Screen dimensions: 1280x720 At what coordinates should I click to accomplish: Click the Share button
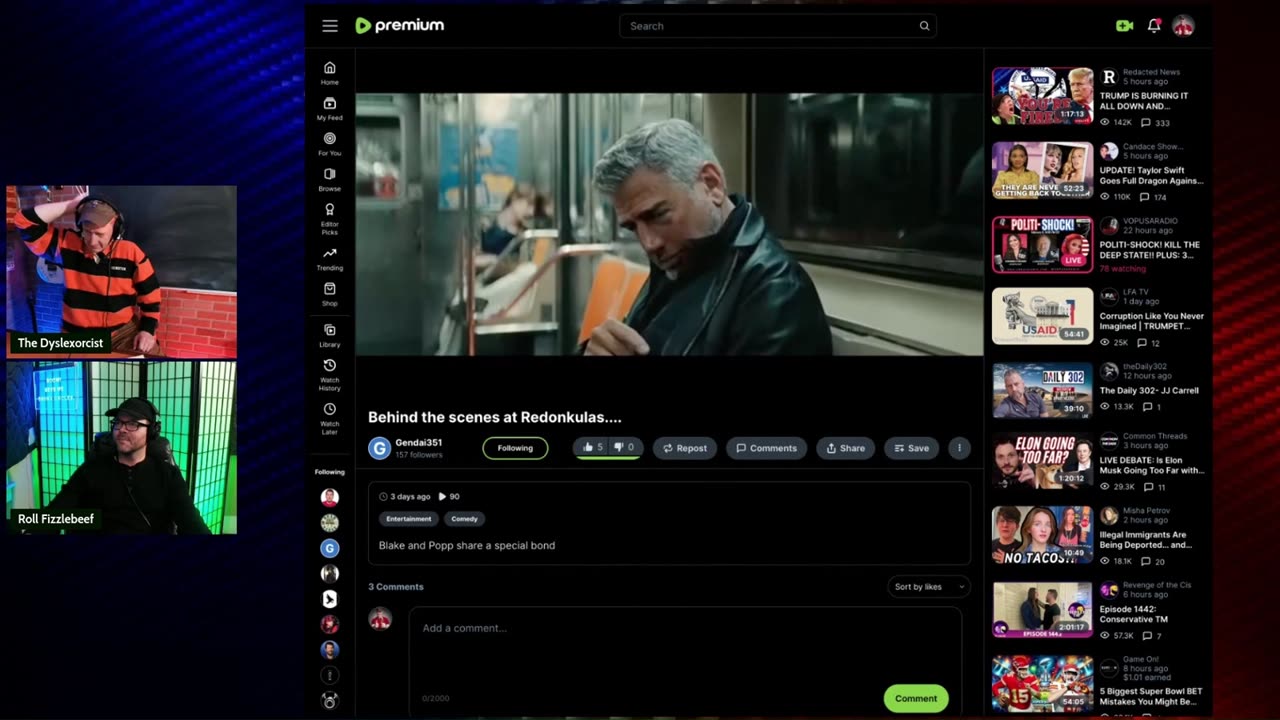pos(846,448)
